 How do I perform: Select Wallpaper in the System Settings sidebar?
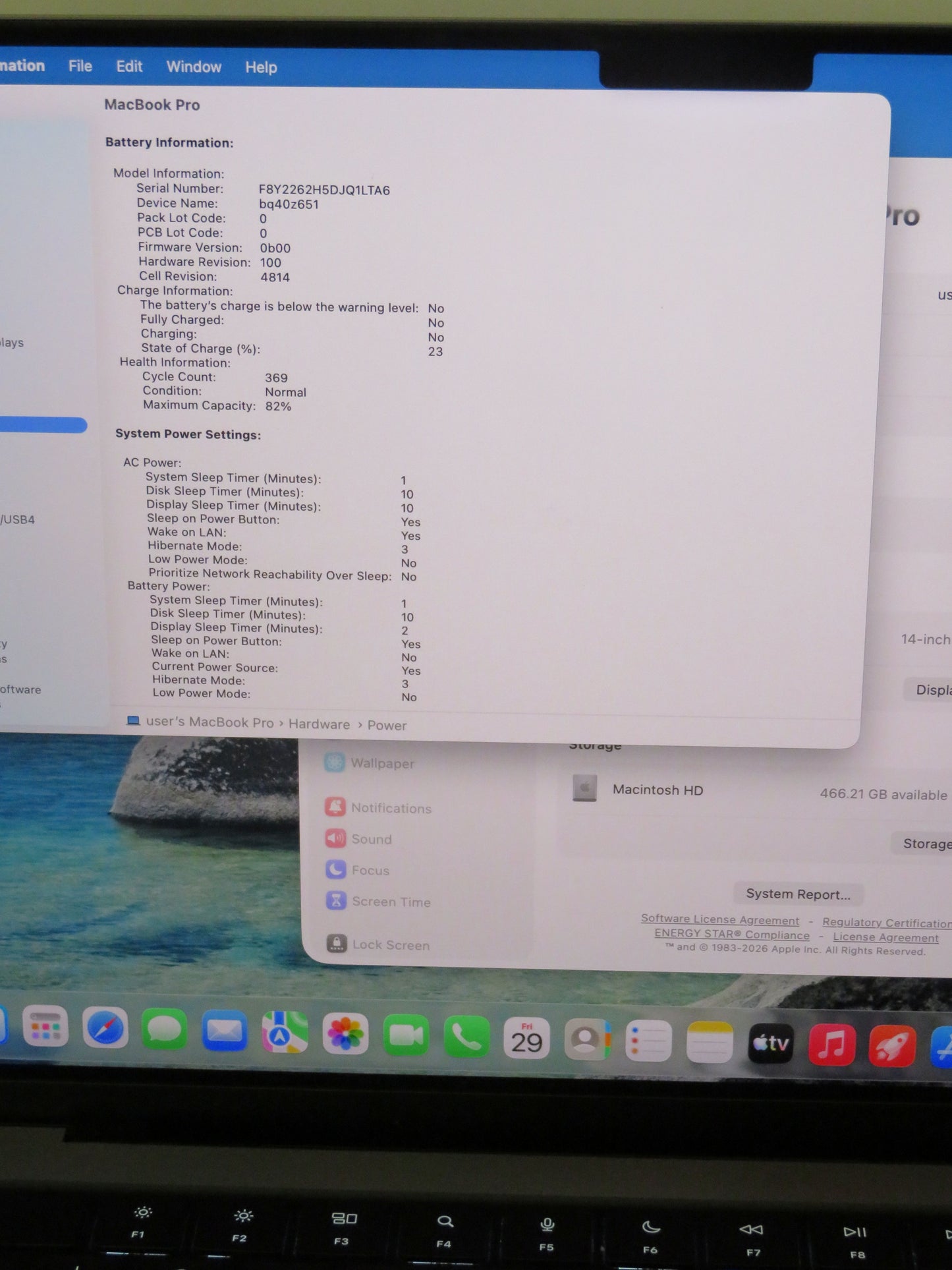coord(370,763)
